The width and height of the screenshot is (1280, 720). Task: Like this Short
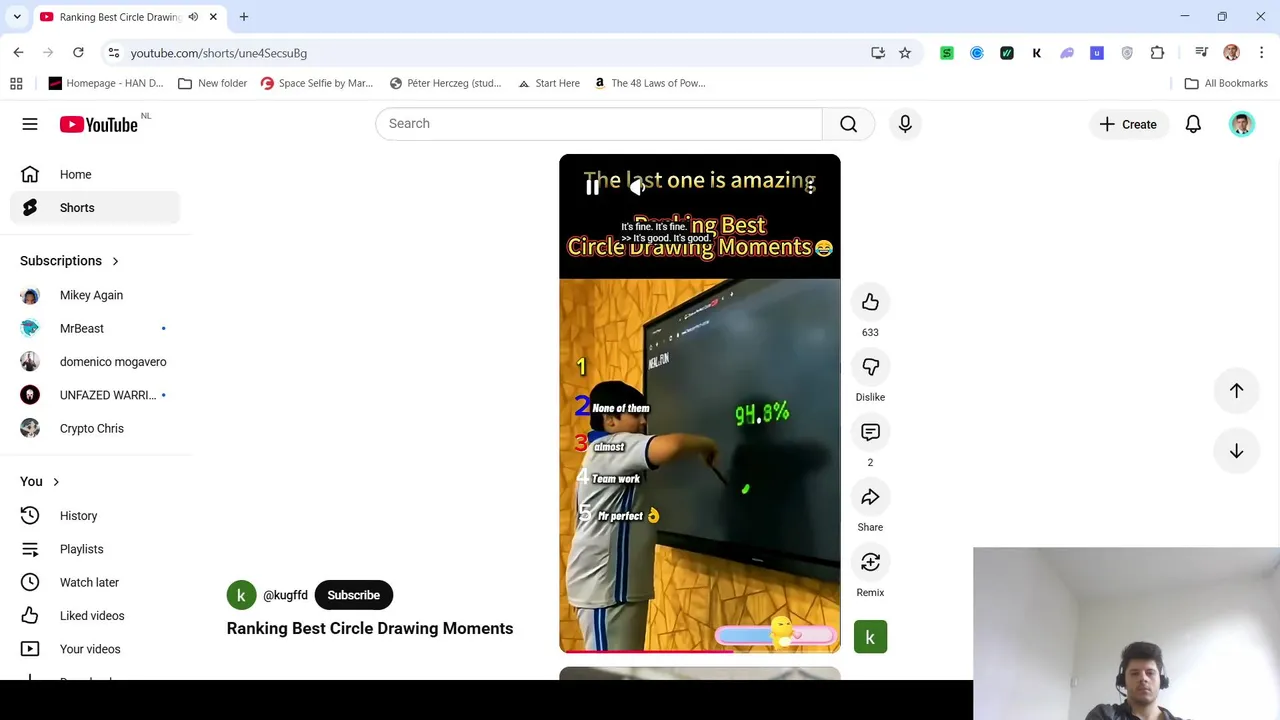point(870,302)
